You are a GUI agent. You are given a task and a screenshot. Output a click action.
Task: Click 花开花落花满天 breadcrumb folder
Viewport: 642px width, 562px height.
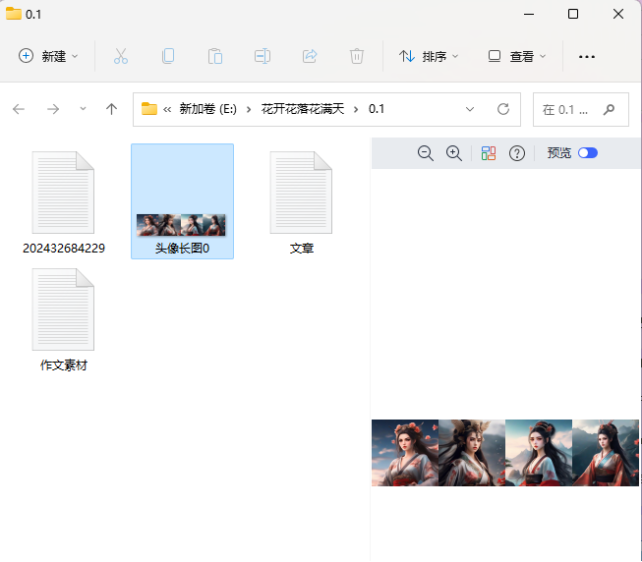click(303, 109)
